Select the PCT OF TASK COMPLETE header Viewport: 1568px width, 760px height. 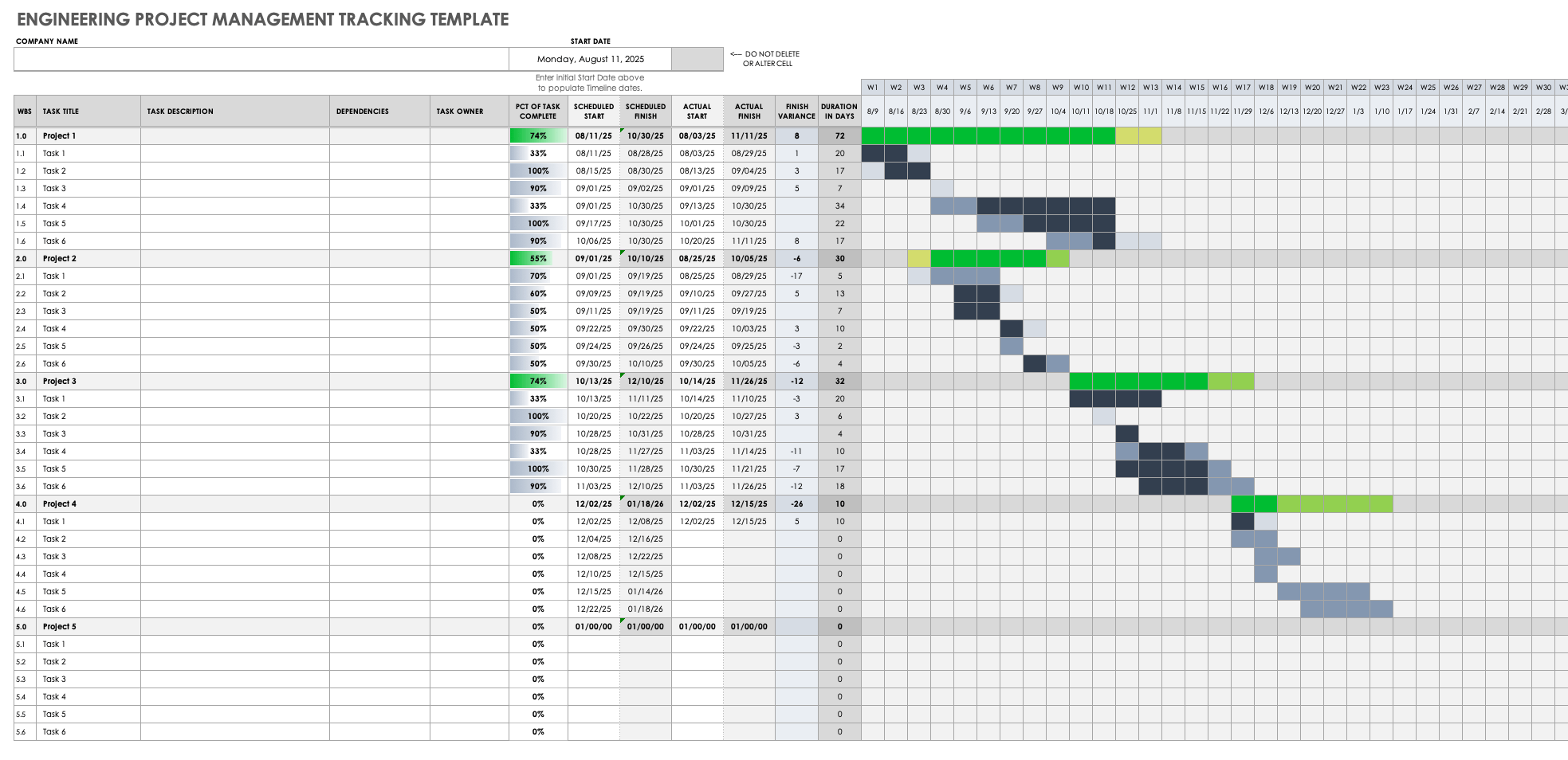(x=538, y=112)
